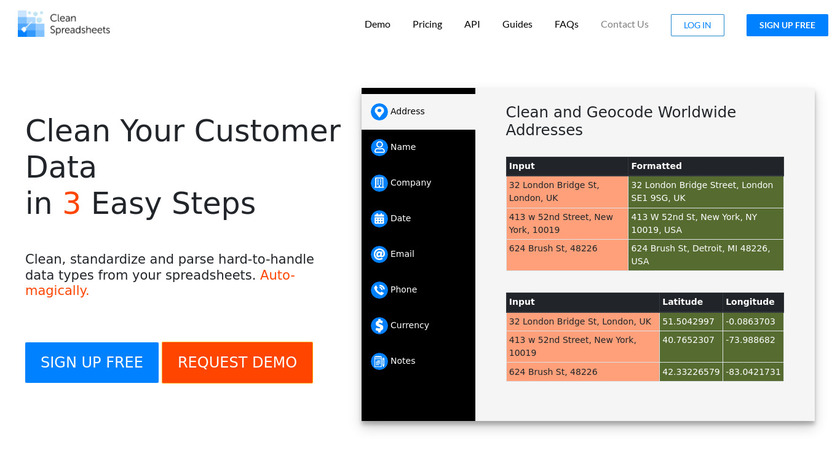Click the Clean Spreadsheets logo icon
Image resolution: width=840 pixels, height=472 pixels.
click(30, 24)
